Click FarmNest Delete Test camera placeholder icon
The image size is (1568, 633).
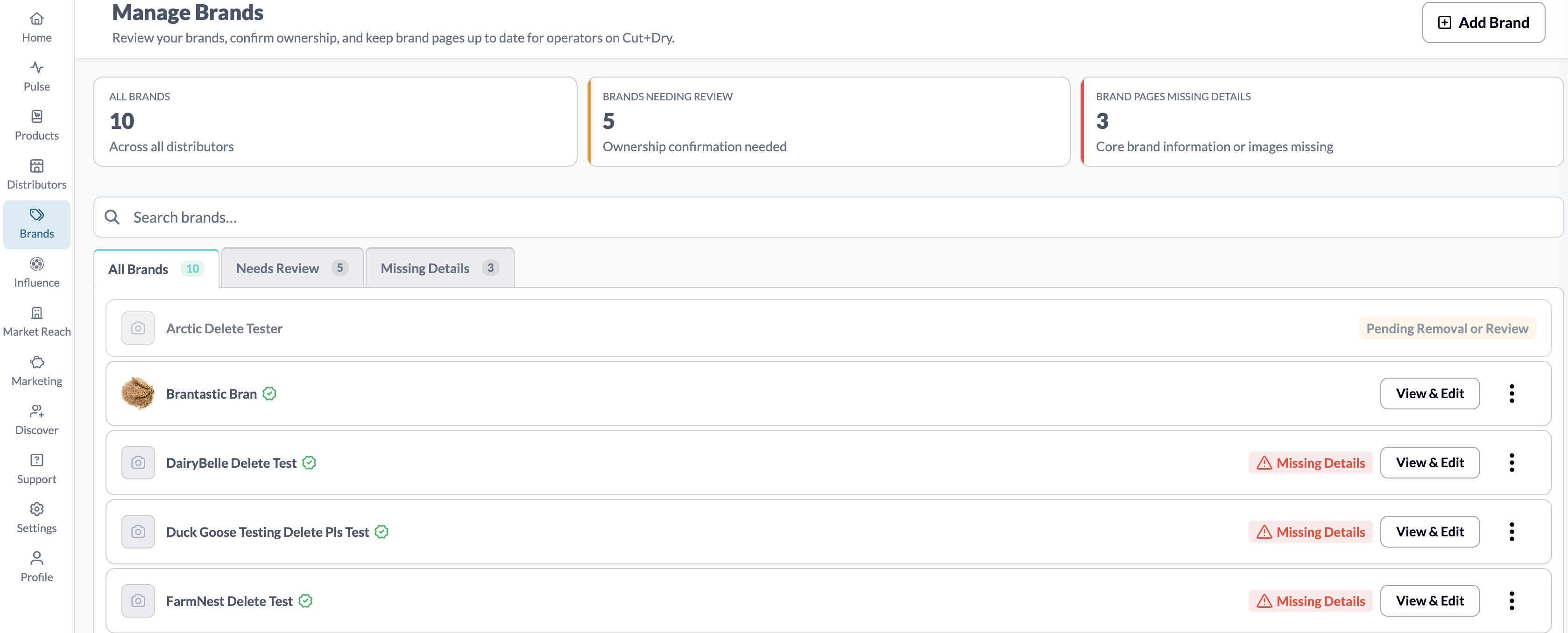(138, 601)
